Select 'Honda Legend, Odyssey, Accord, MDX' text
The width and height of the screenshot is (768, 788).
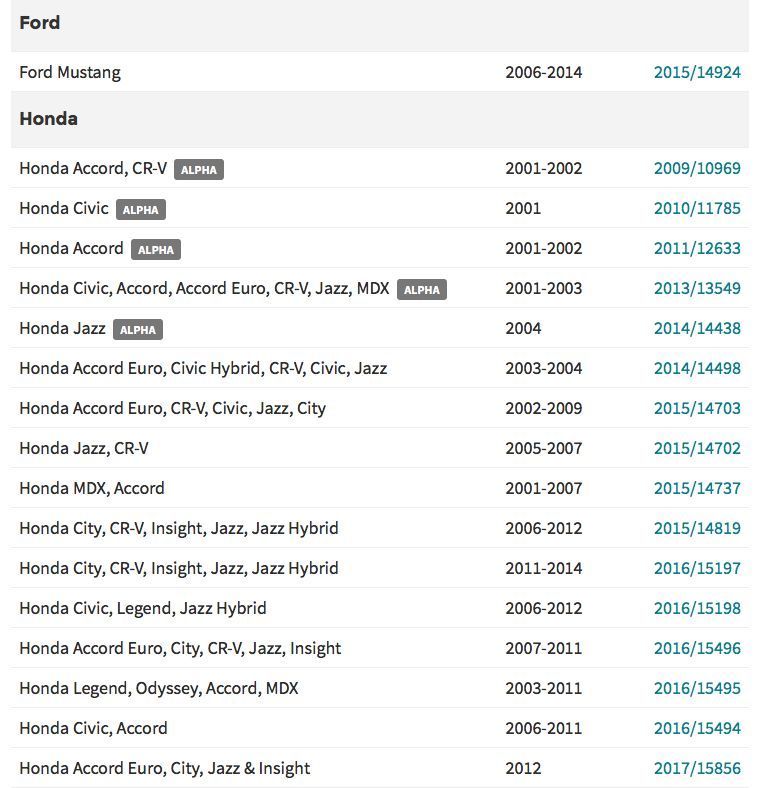pyautogui.click(x=159, y=689)
